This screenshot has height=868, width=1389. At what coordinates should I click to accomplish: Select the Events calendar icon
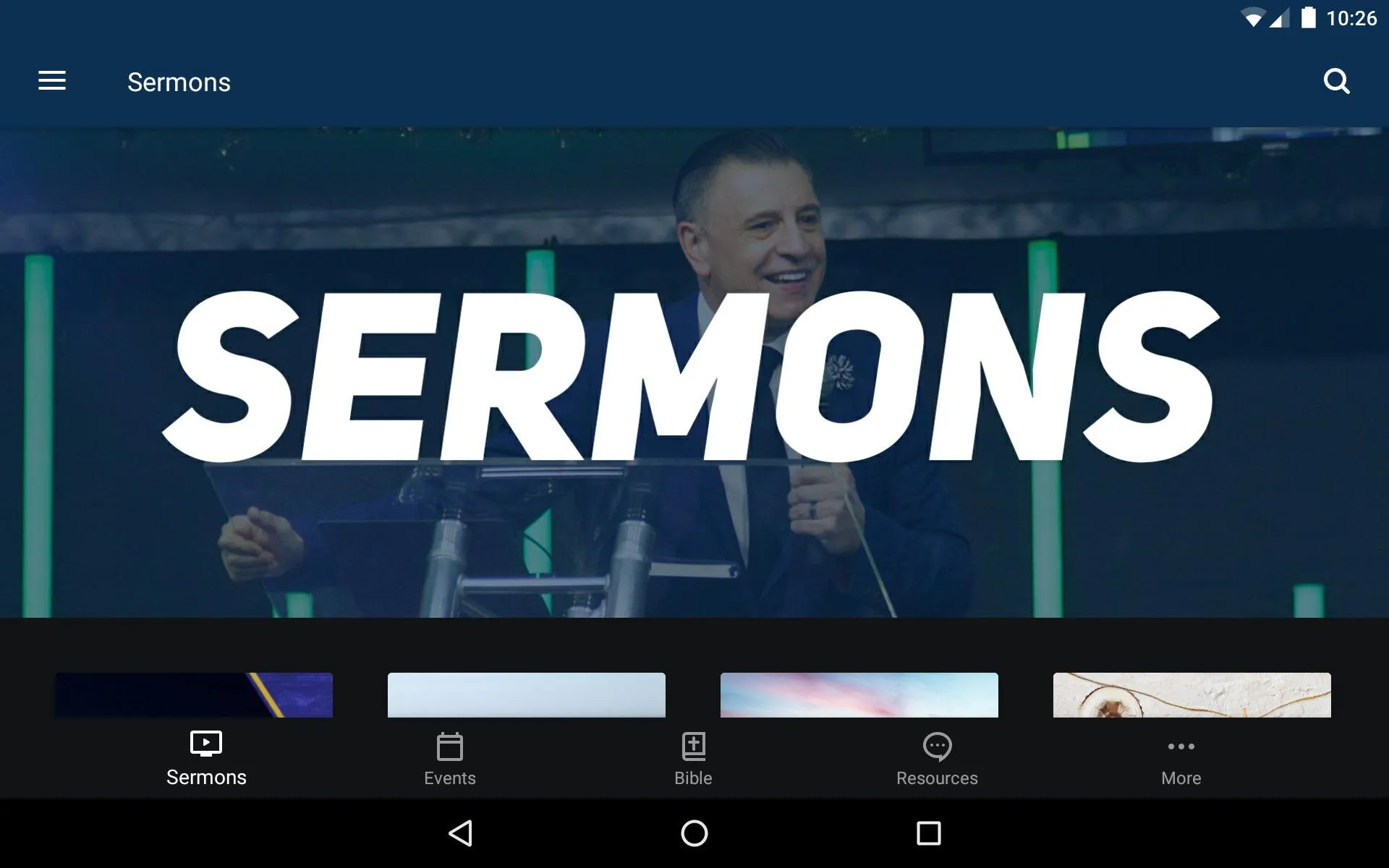point(449,744)
